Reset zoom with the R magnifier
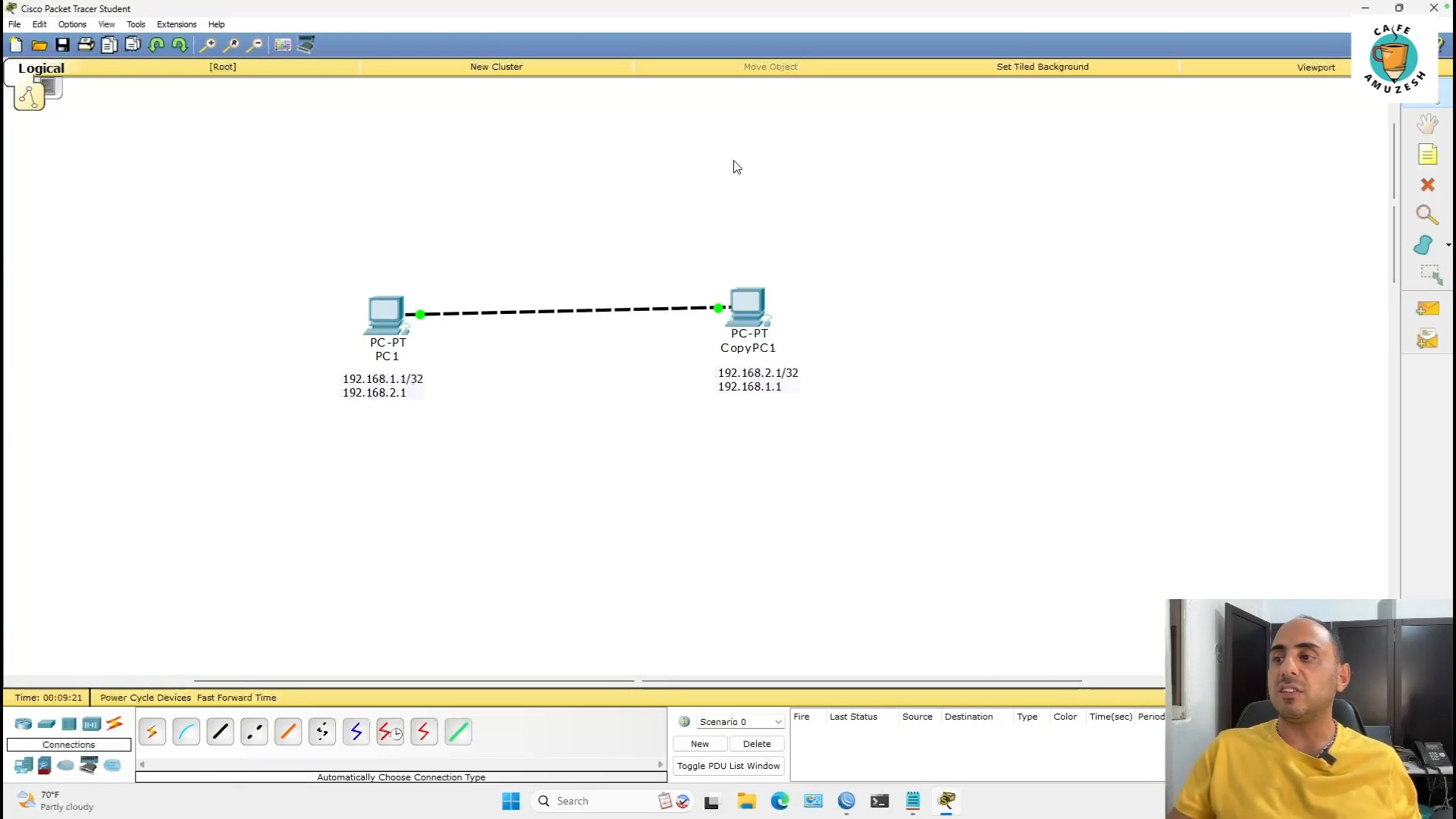The width and height of the screenshot is (1456, 819). coord(231,45)
